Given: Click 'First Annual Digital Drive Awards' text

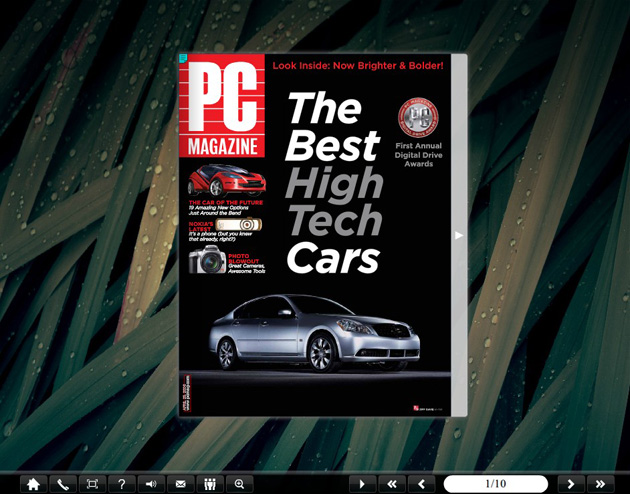Looking at the screenshot, I should [418, 155].
